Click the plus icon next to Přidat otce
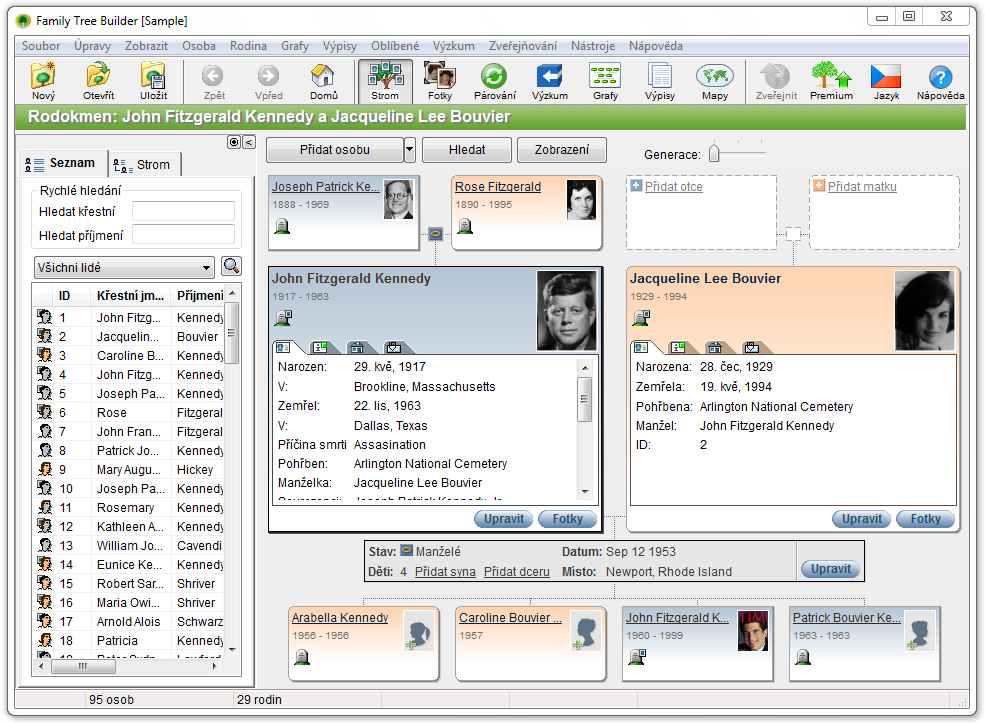This screenshot has height=723, width=985. (636, 185)
